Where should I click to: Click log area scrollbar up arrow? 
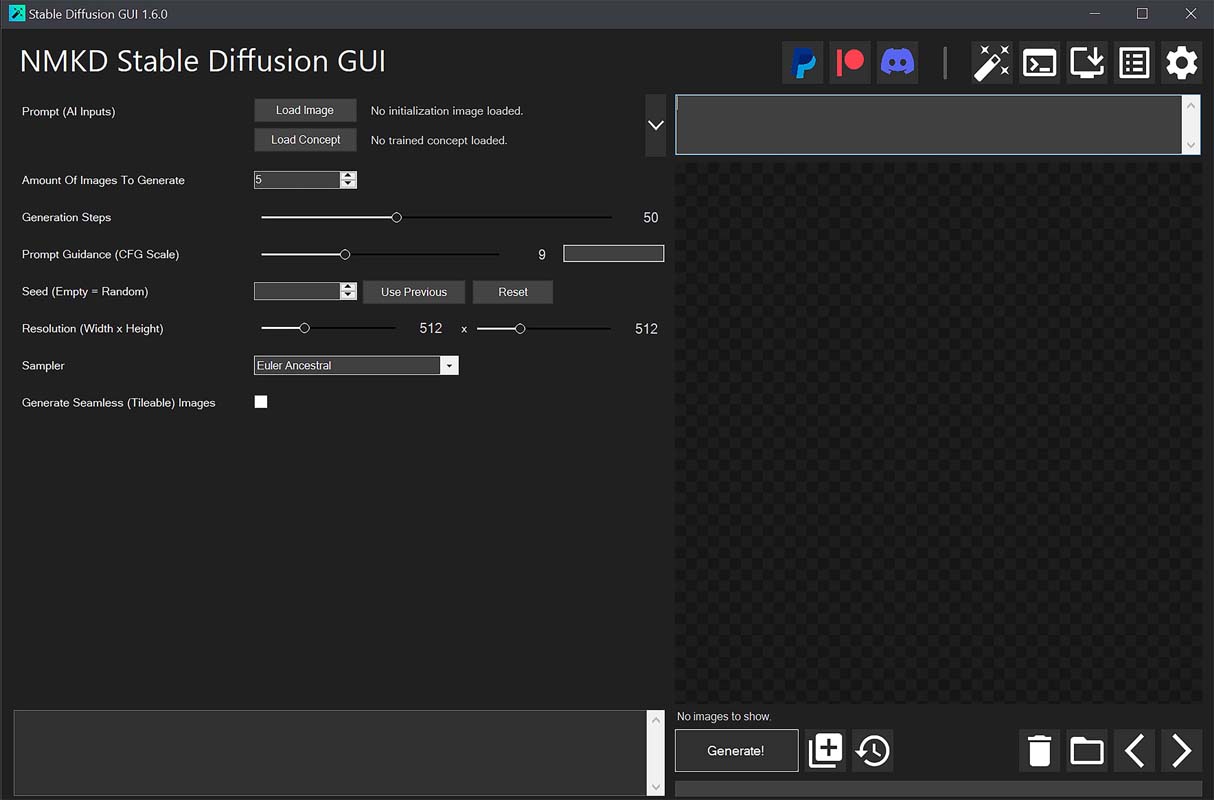click(x=657, y=719)
